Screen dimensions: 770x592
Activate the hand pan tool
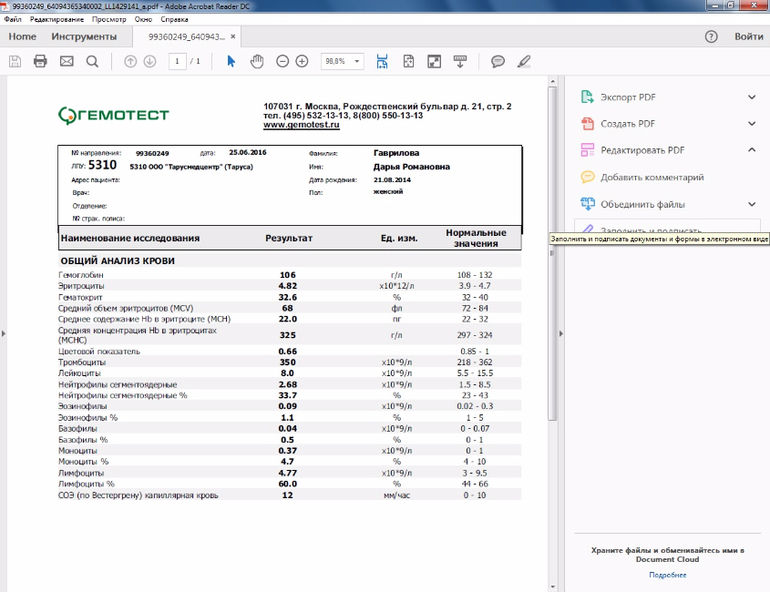[257, 61]
